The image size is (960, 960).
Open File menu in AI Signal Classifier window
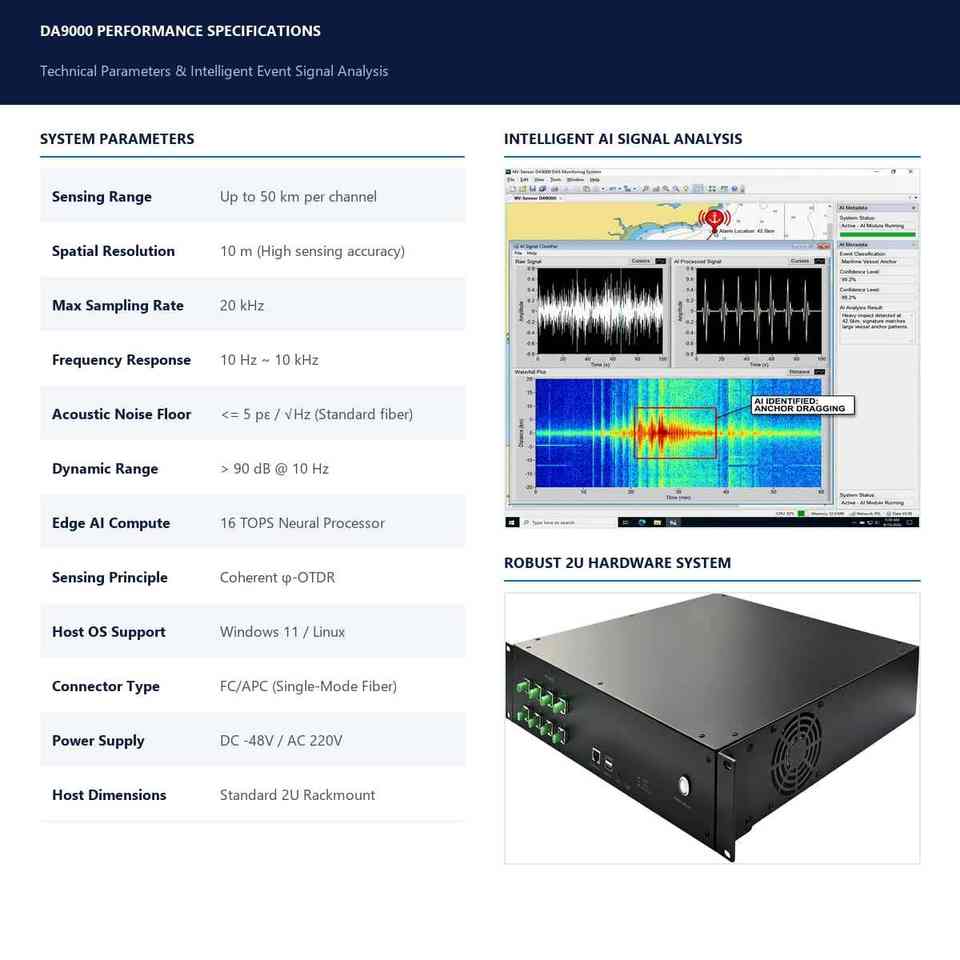coord(518,253)
